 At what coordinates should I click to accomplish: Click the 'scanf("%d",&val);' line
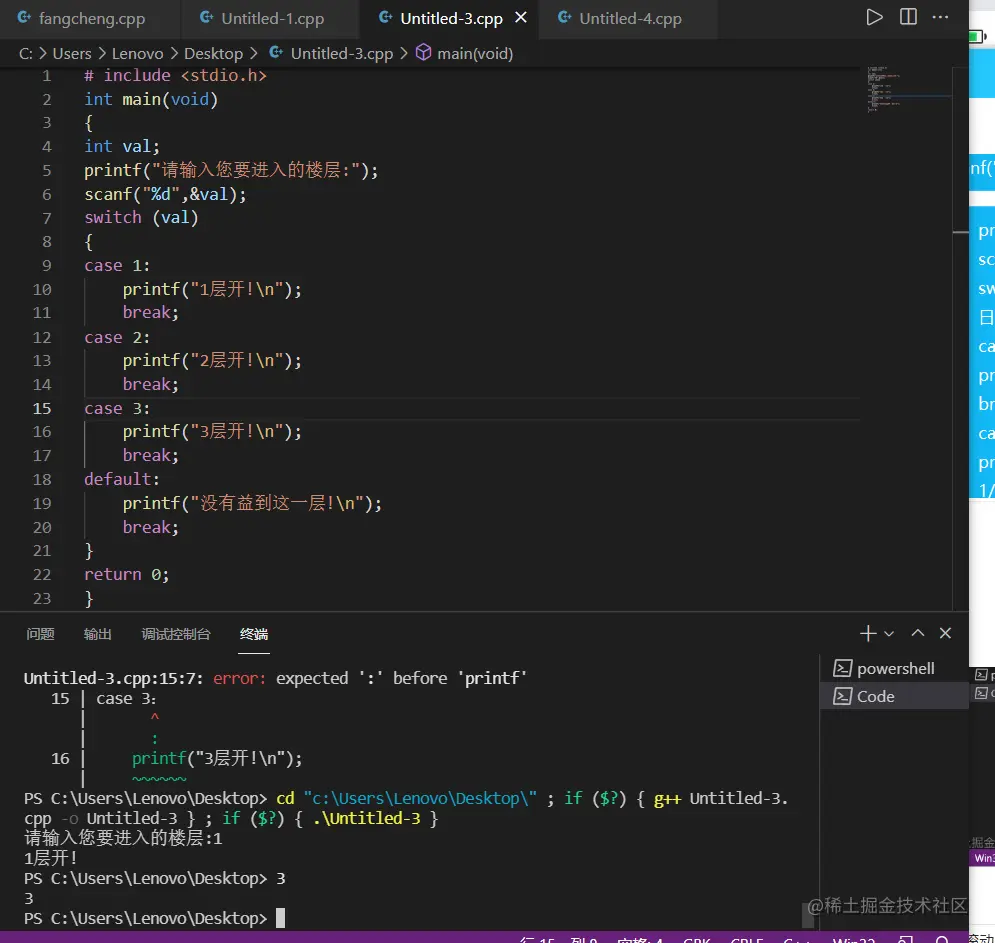click(x=165, y=194)
